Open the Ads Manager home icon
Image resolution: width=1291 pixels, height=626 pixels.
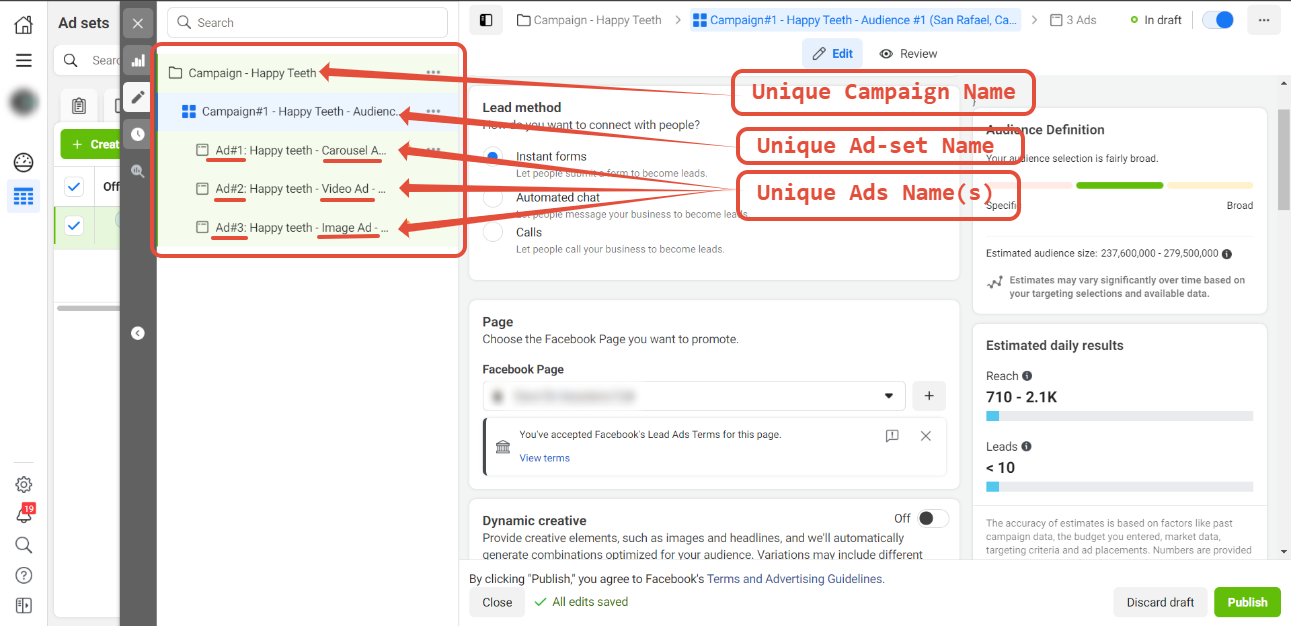tap(23, 25)
